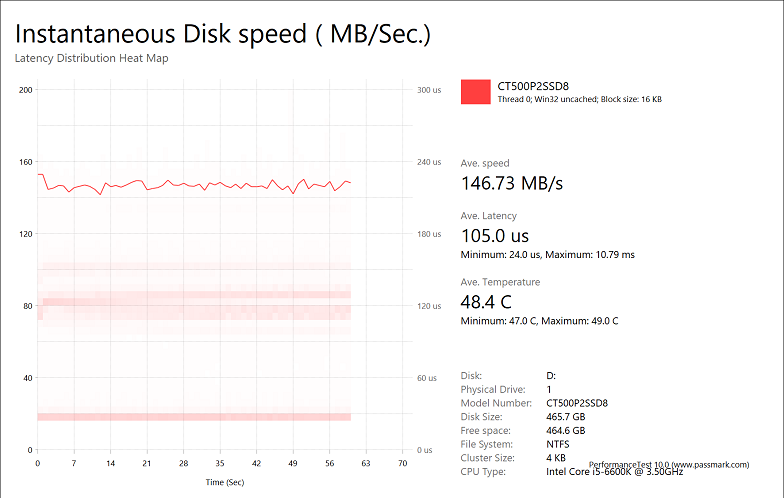Click the 300 us right axis label
Image resolution: width=784 pixels, height=498 pixels.
(x=428, y=90)
